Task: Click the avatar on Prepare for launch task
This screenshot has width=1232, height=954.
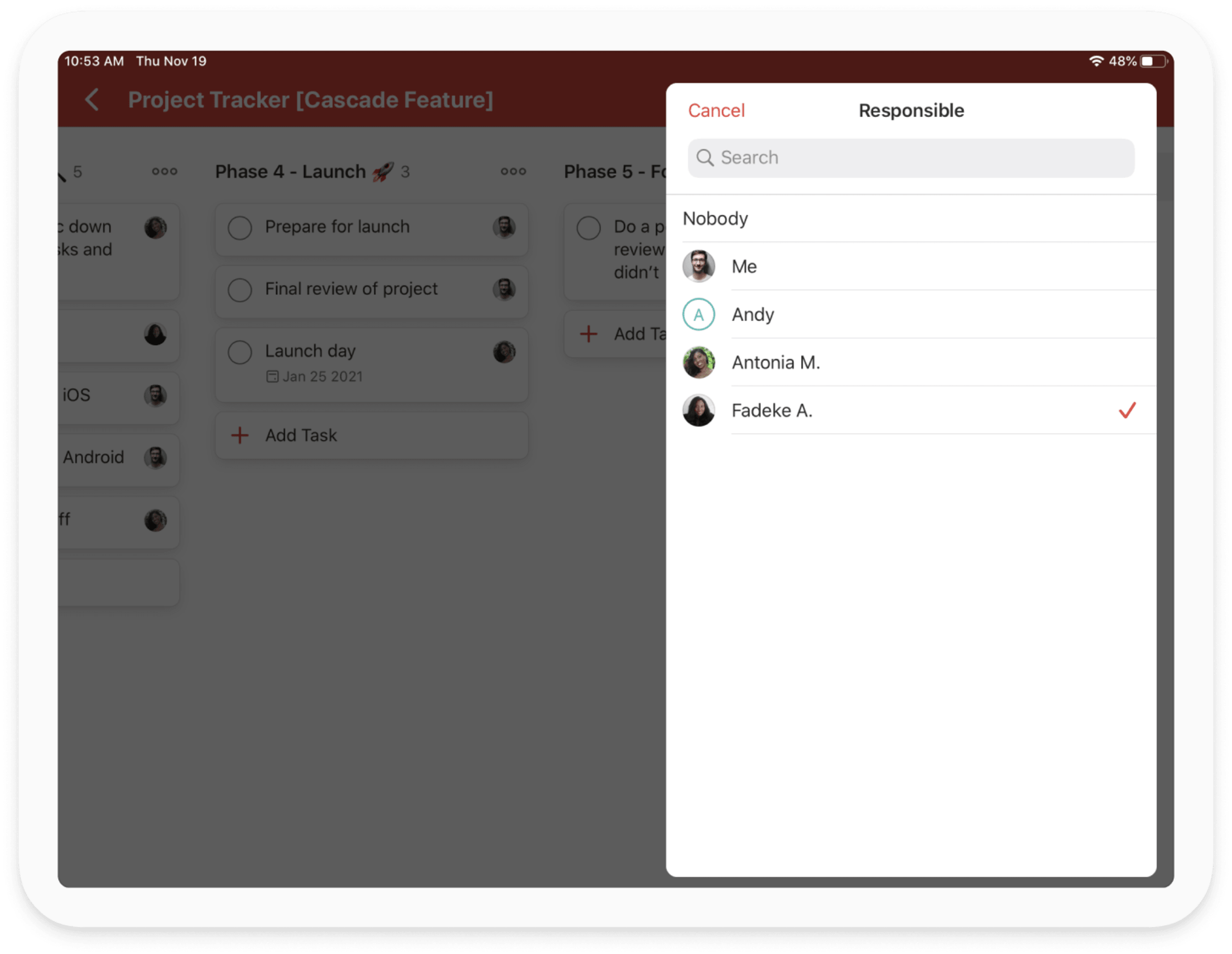Action: click(x=504, y=228)
